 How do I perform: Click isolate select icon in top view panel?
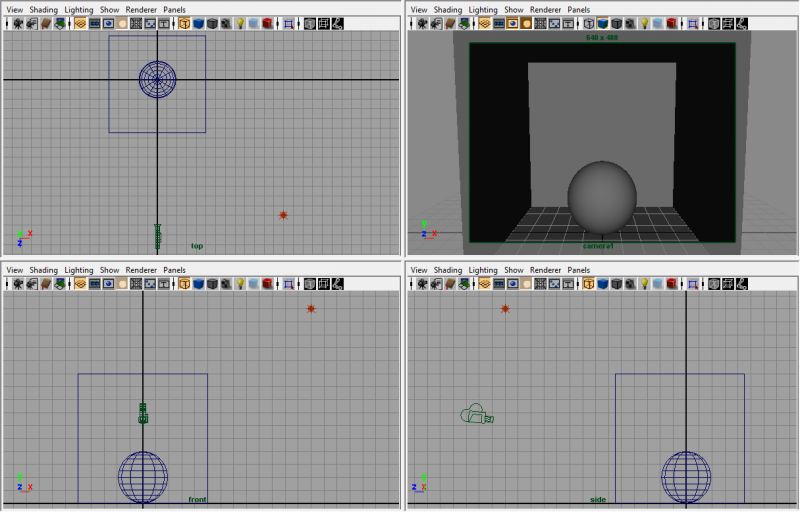pyautogui.click(x=289, y=23)
